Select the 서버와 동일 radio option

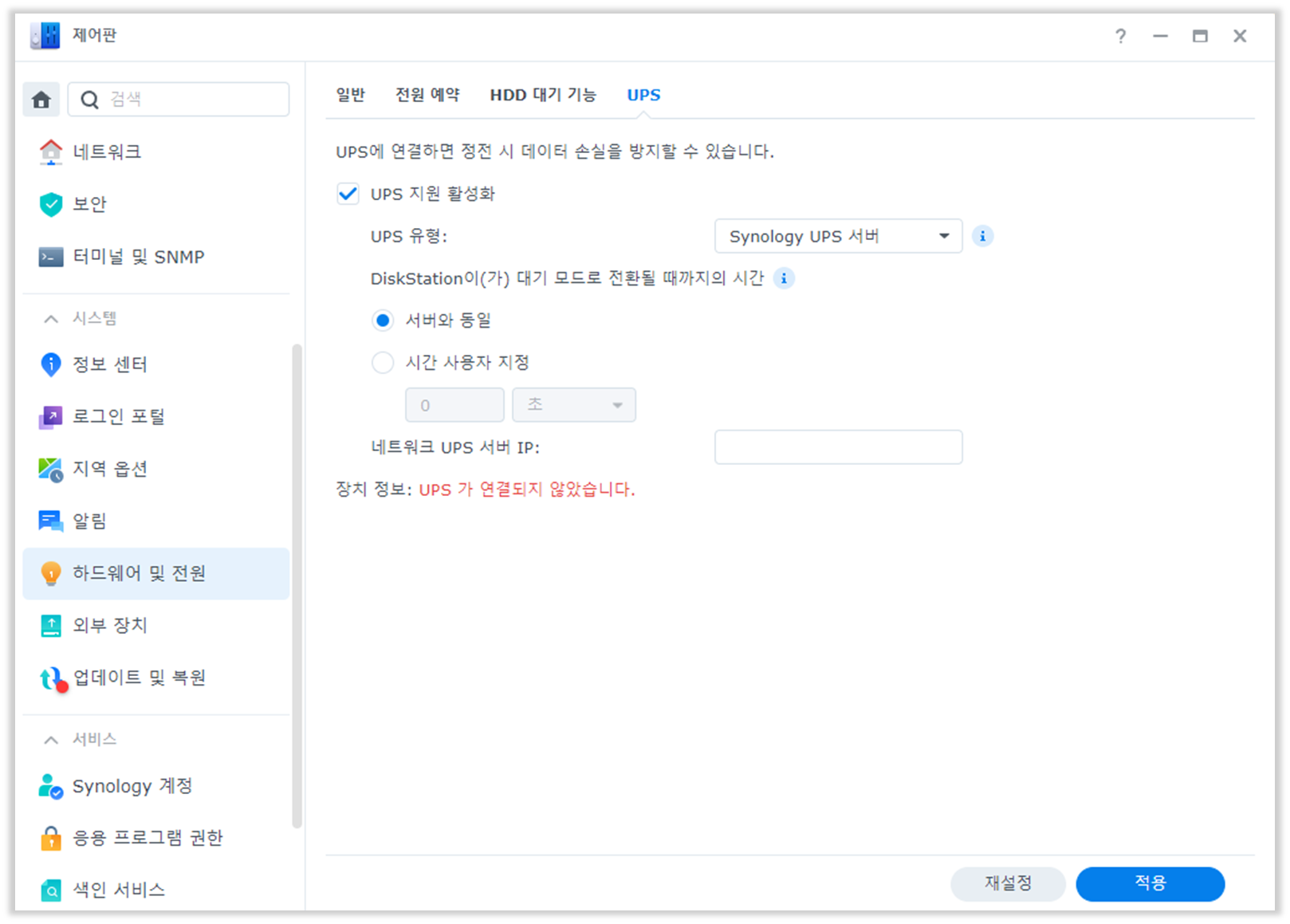[x=383, y=320]
